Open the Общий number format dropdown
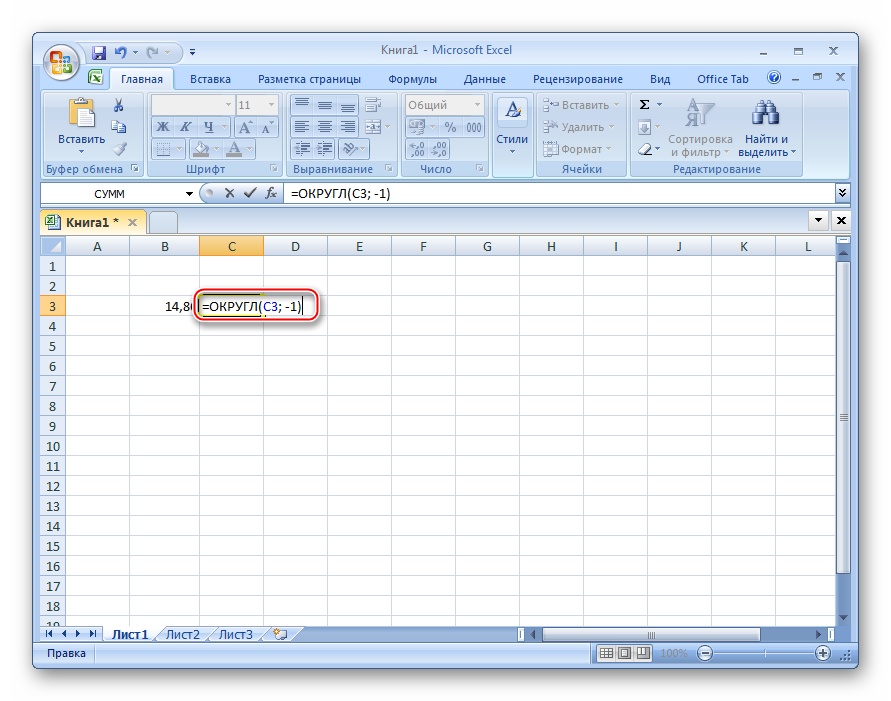Viewport: 891px width, 701px height. (x=476, y=105)
